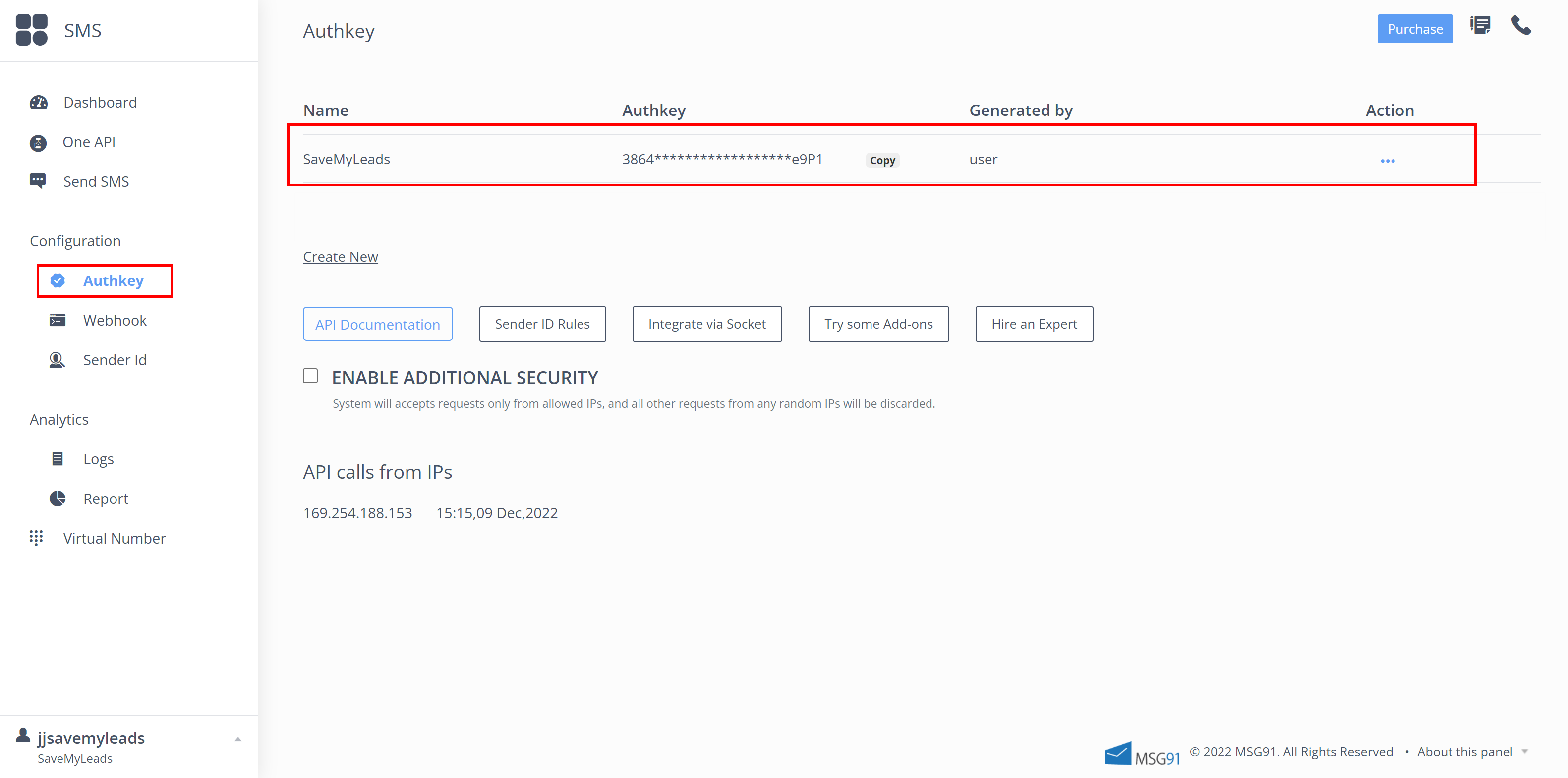Click Sender ID Rules button
Screen dimensions: 1568x778
pos(542,324)
